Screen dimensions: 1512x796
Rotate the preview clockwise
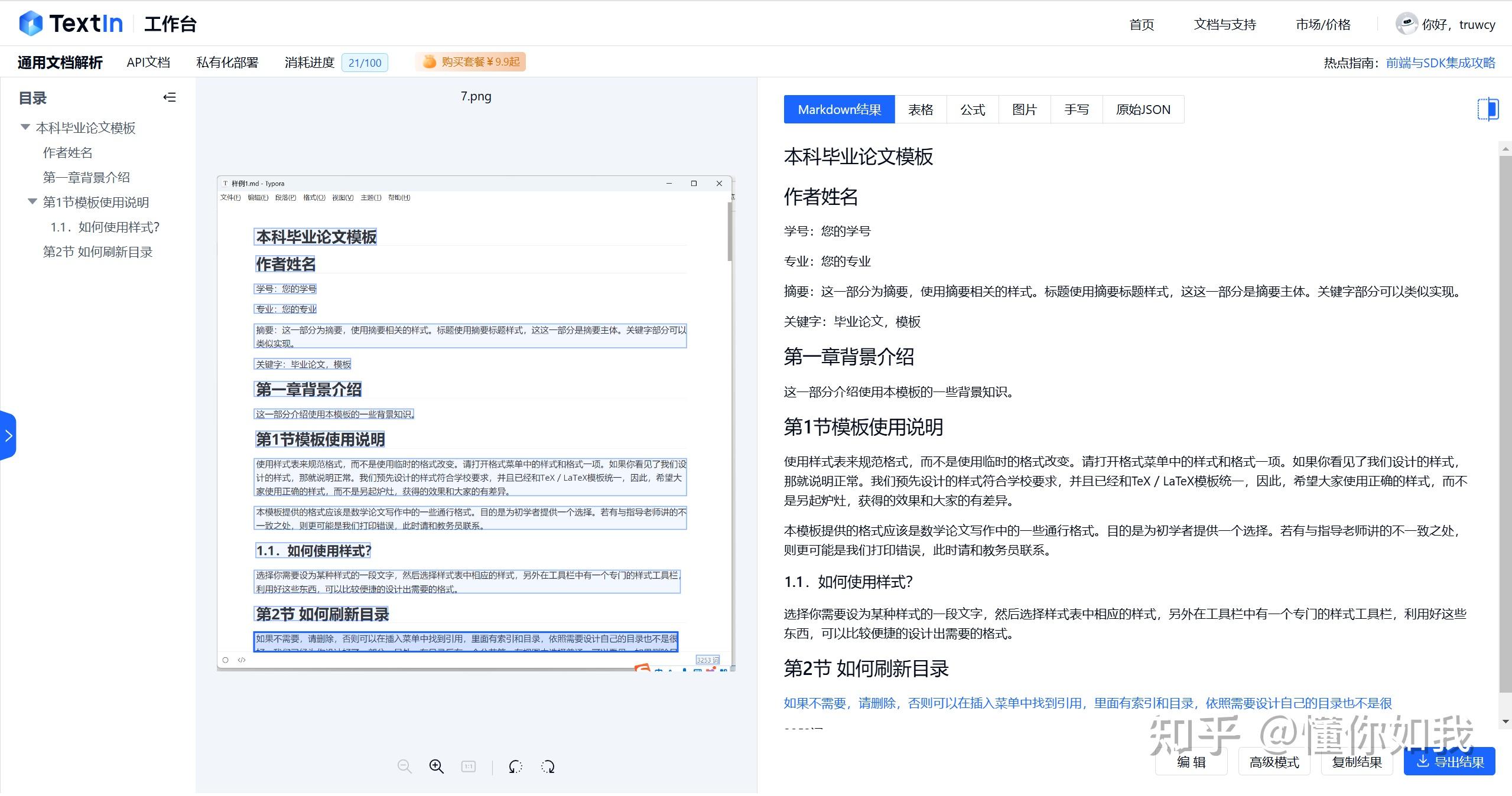coord(548,765)
